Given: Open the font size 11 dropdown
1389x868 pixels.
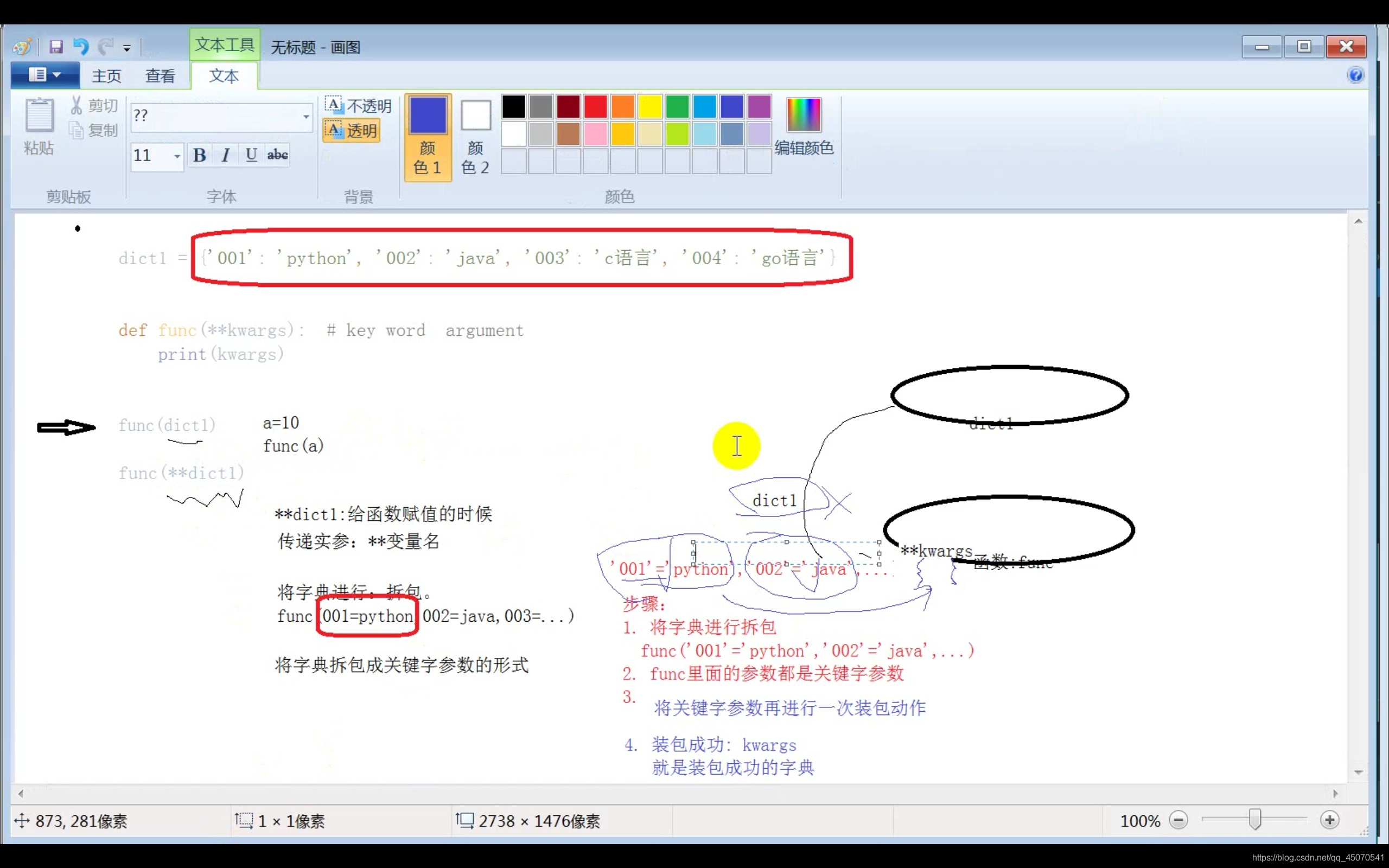Looking at the screenshot, I should [177, 156].
